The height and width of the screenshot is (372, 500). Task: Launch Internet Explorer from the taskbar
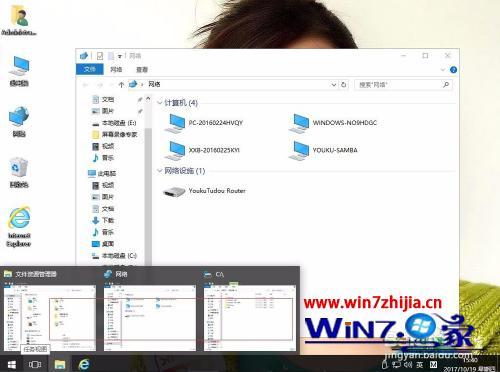pos(84,364)
